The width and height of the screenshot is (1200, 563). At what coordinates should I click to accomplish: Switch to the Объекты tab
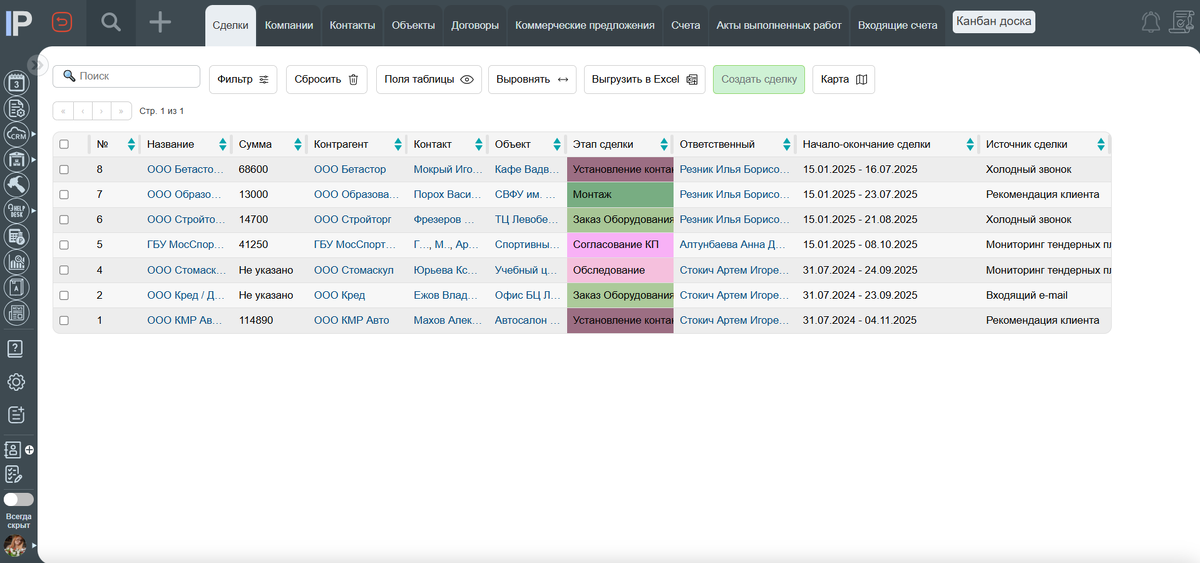pos(414,25)
